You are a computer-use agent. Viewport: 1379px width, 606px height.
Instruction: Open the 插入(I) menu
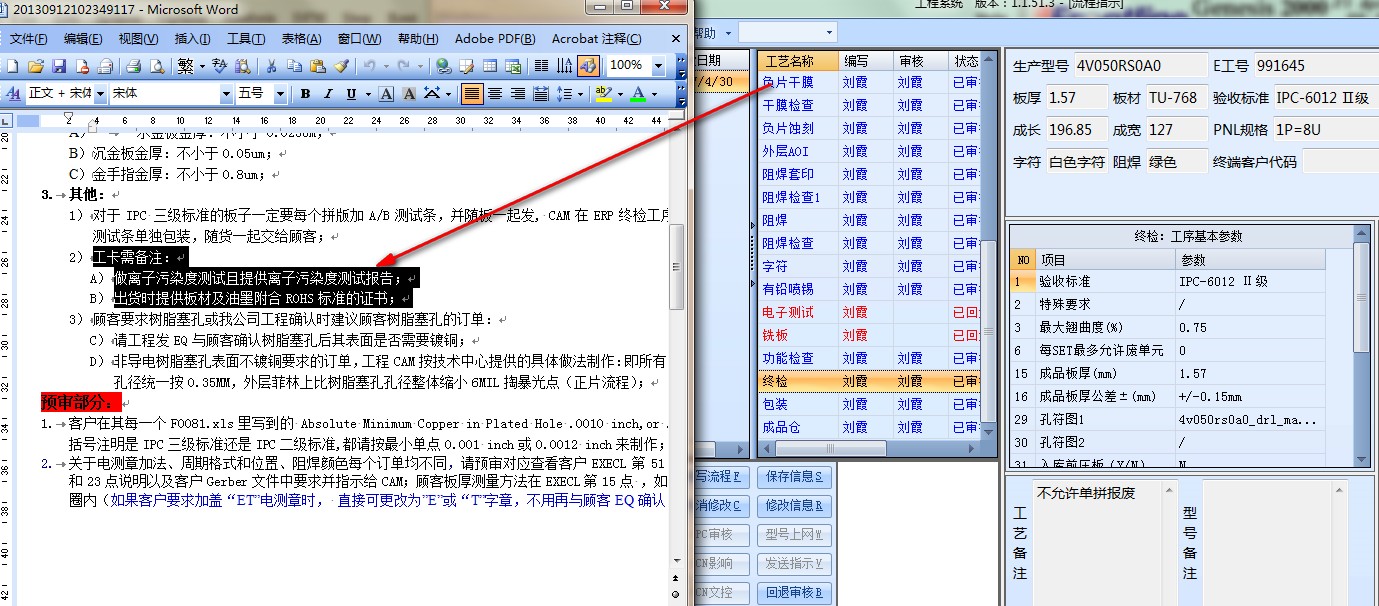pyautogui.click(x=192, y=39)
